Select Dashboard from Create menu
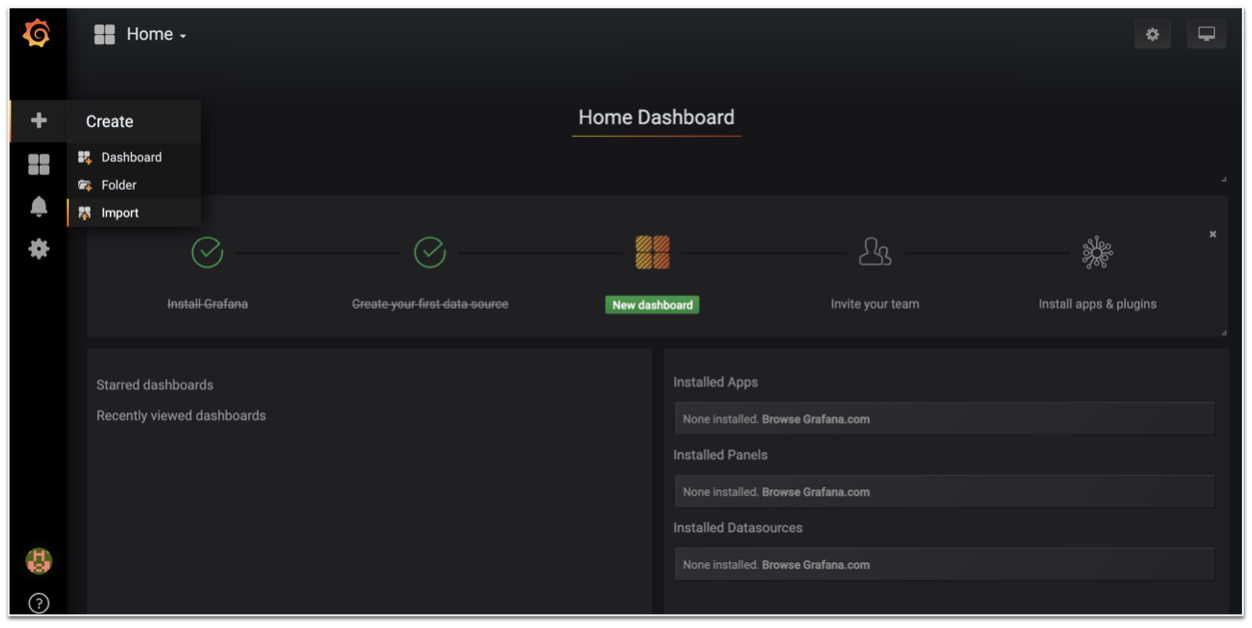Viewport: 1252px width, 628px height. pyautogui.click(x=134, y=157)
